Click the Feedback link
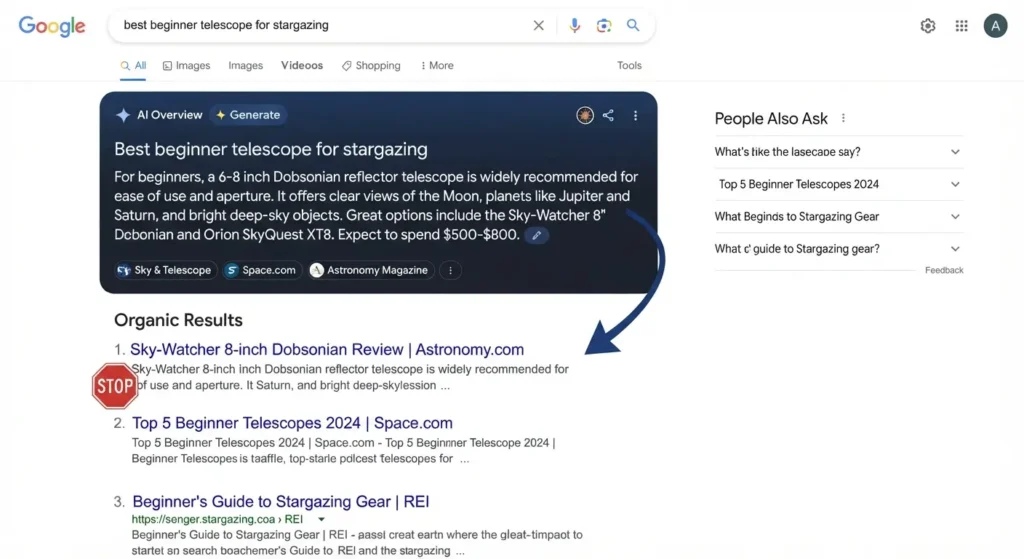1024x559 pixels. click(944, 270)
